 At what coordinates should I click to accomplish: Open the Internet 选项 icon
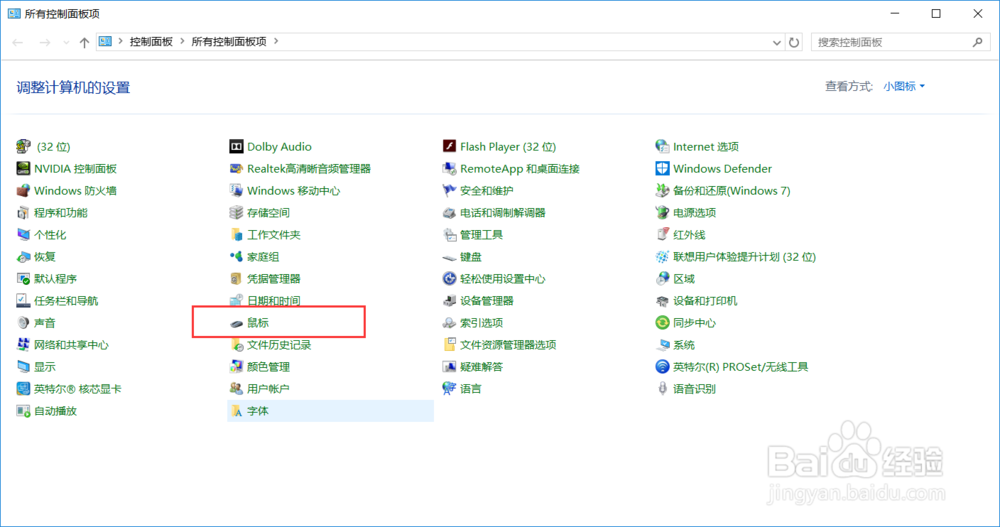pyautogui.click(x=663, y=147)
